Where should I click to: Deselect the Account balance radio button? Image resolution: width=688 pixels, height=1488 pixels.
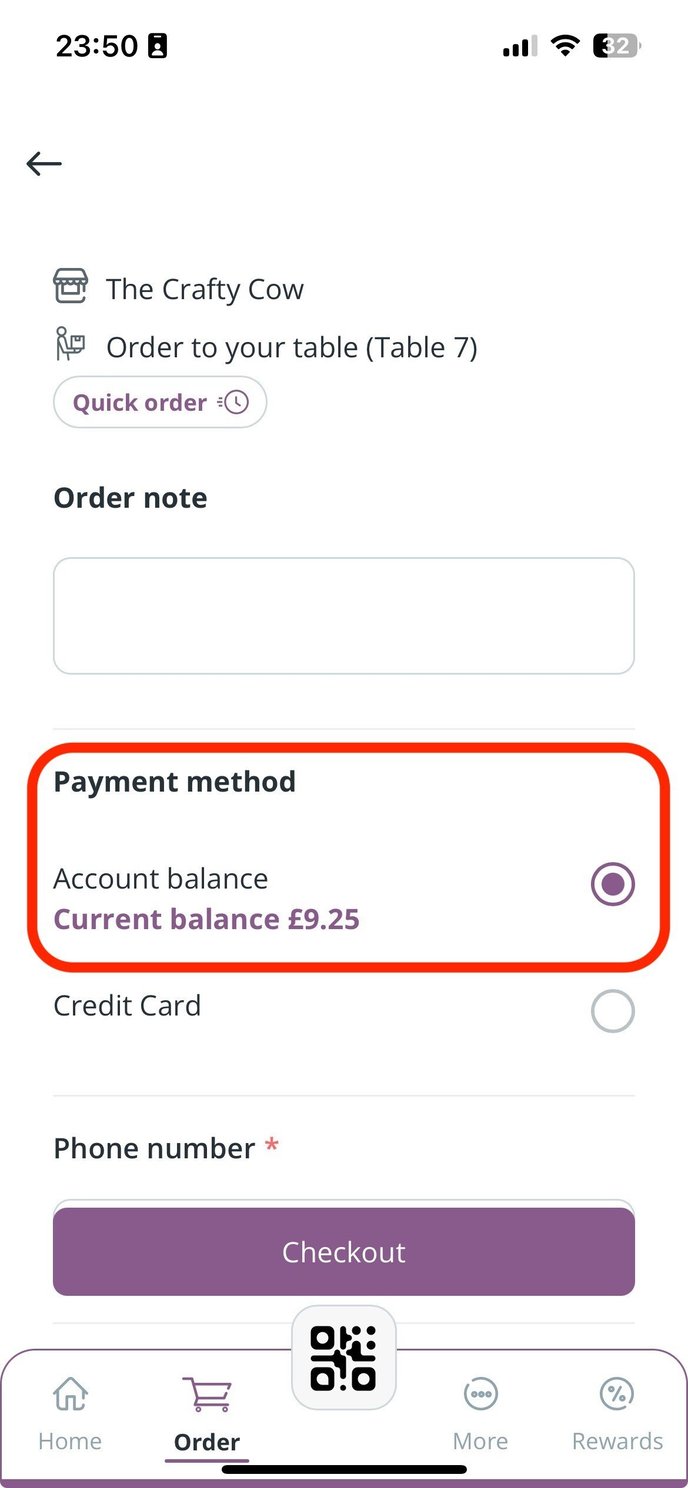click(x=612, y=884)
